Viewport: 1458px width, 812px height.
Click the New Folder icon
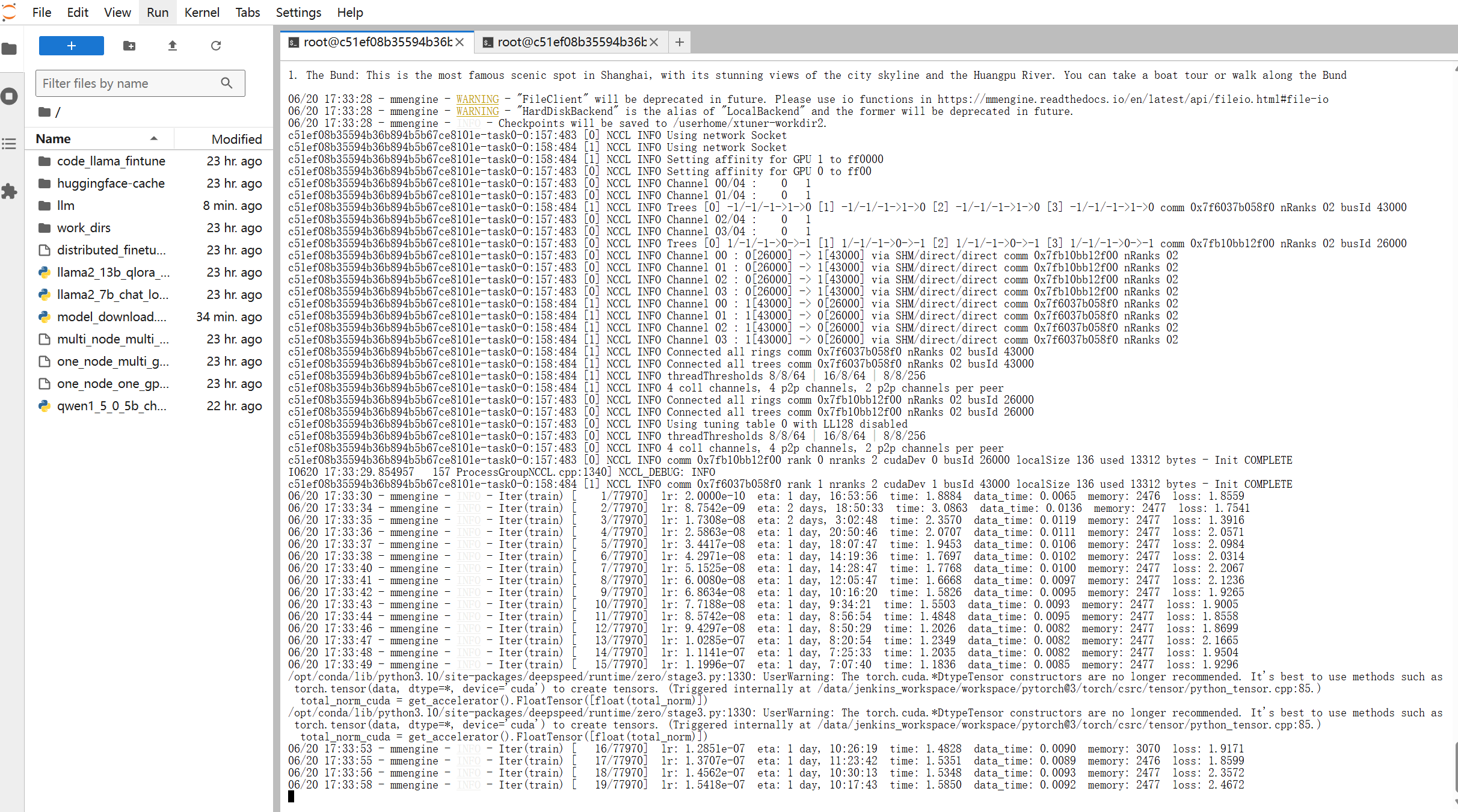tap(129, 46)
